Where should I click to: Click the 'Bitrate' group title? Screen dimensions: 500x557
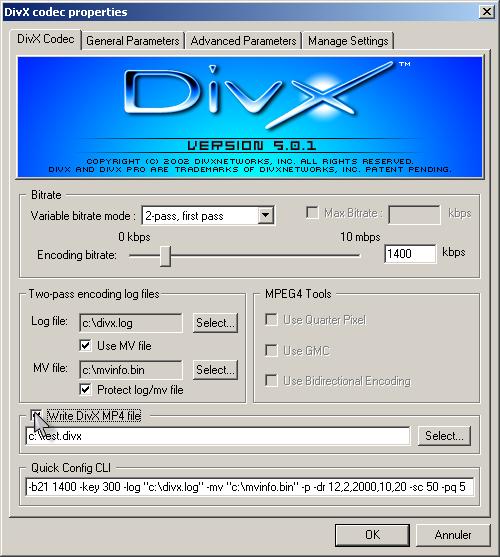(46, 195)
